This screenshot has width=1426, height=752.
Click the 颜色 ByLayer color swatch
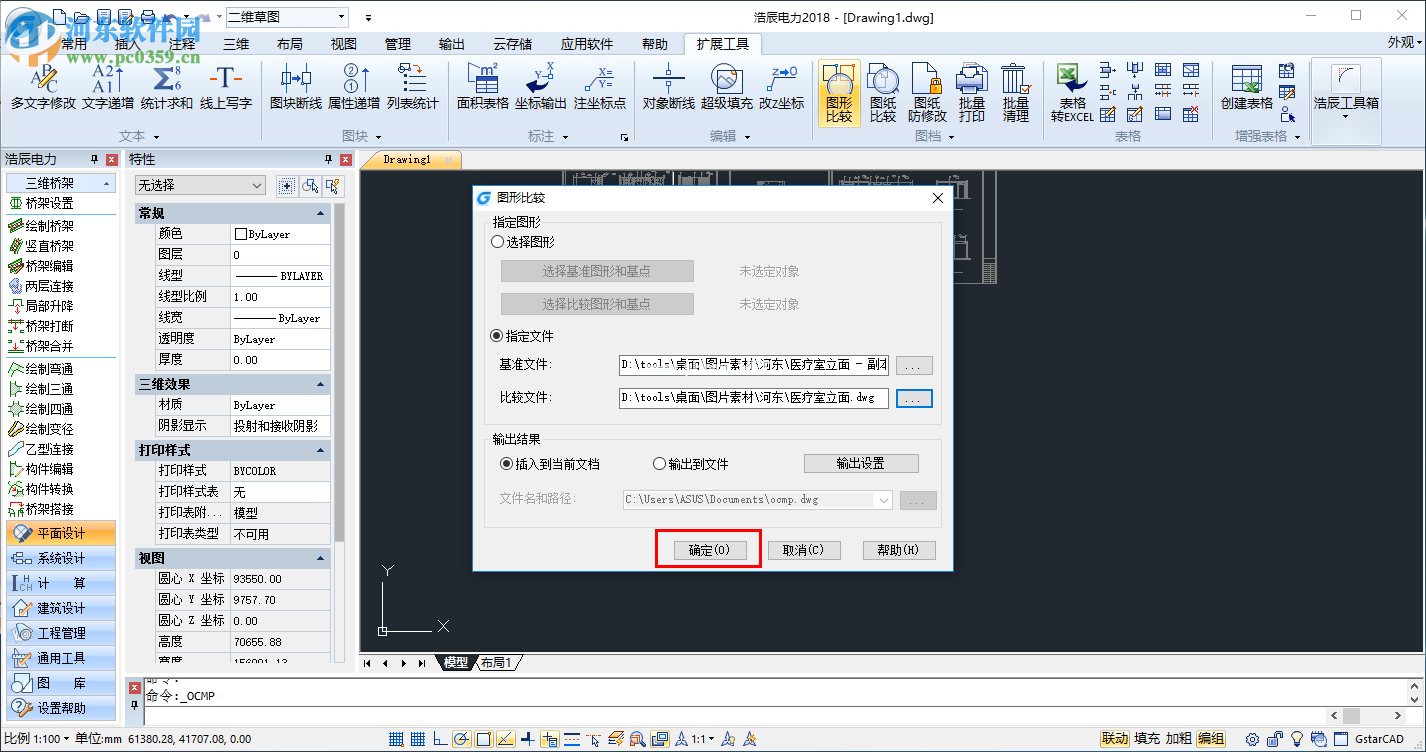(241, 234)
